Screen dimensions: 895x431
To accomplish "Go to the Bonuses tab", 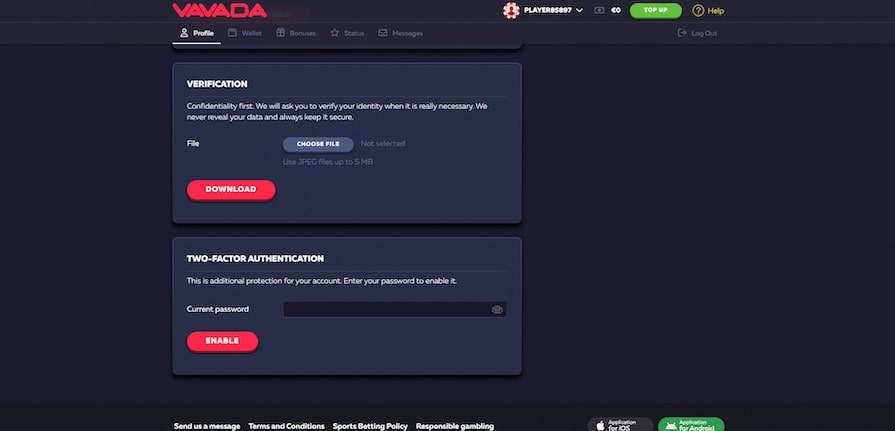I will click(297, 33).
